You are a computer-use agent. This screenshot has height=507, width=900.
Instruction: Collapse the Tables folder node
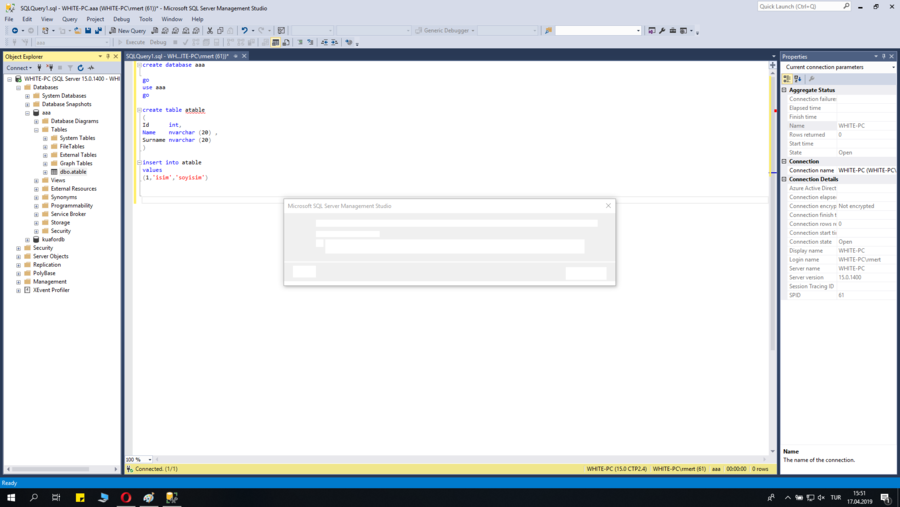point(36,130)
